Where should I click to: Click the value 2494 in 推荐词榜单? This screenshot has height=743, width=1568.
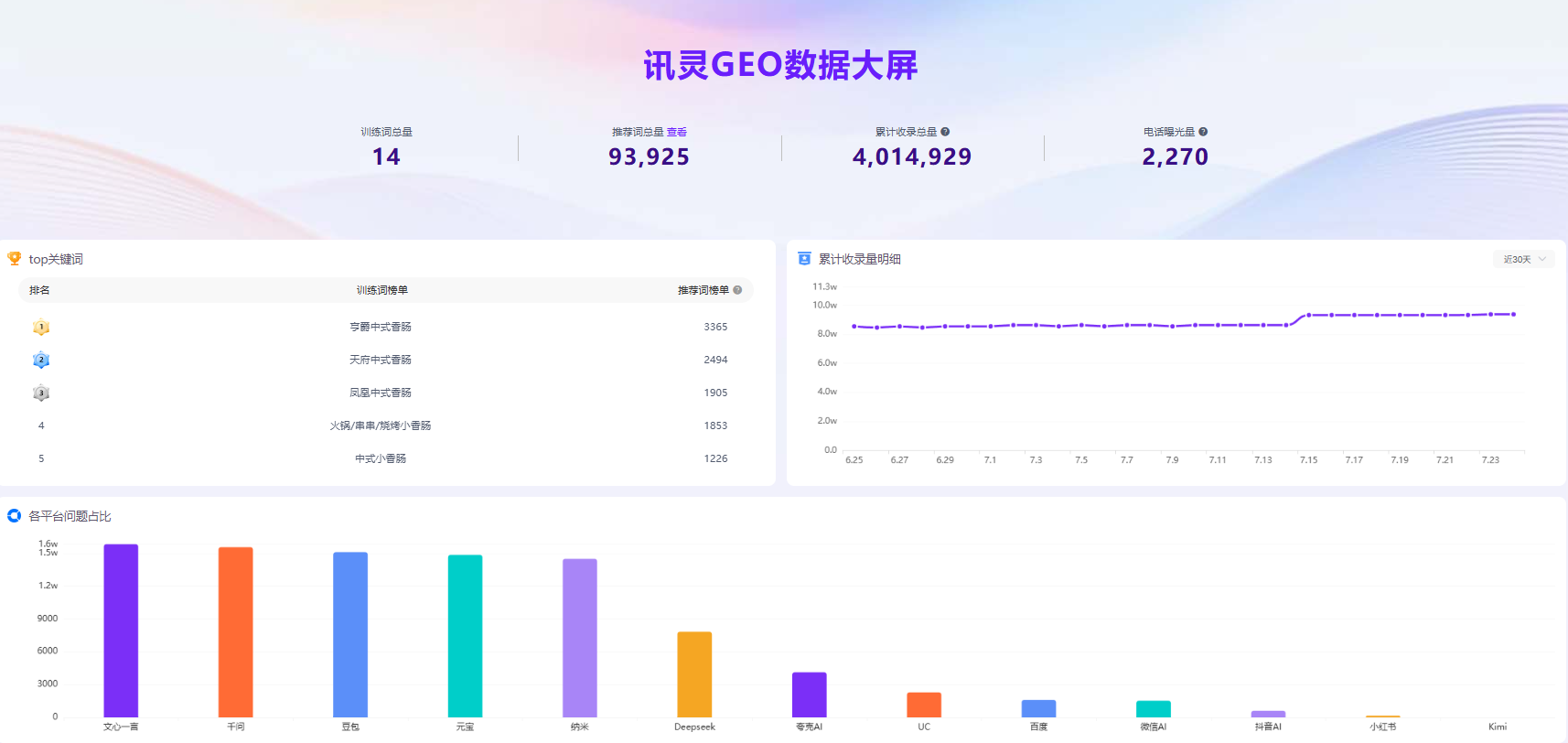(x=715, y=360)
